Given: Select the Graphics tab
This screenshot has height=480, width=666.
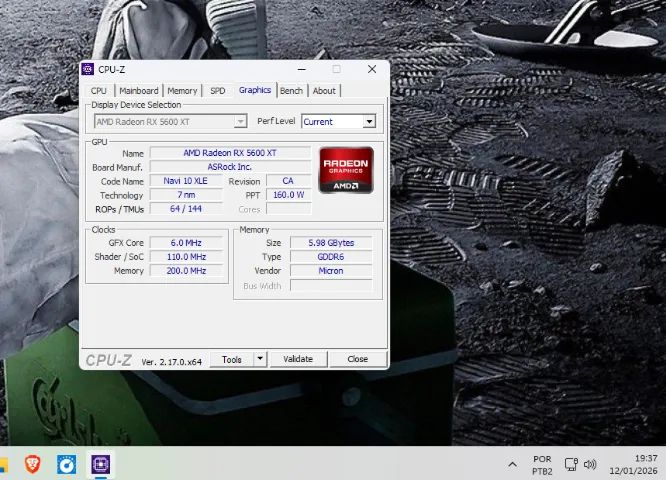Looking at the screenshot, I should click(x=255, y=90).
